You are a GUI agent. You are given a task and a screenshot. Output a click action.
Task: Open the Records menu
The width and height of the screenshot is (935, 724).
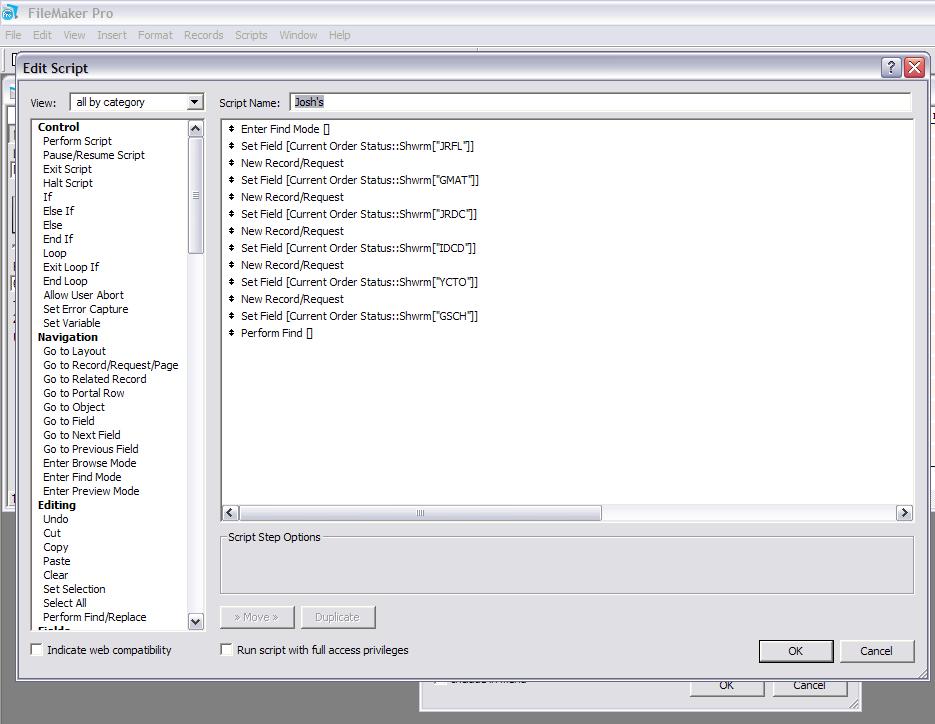pyautogui.click(x=203, y=35)
